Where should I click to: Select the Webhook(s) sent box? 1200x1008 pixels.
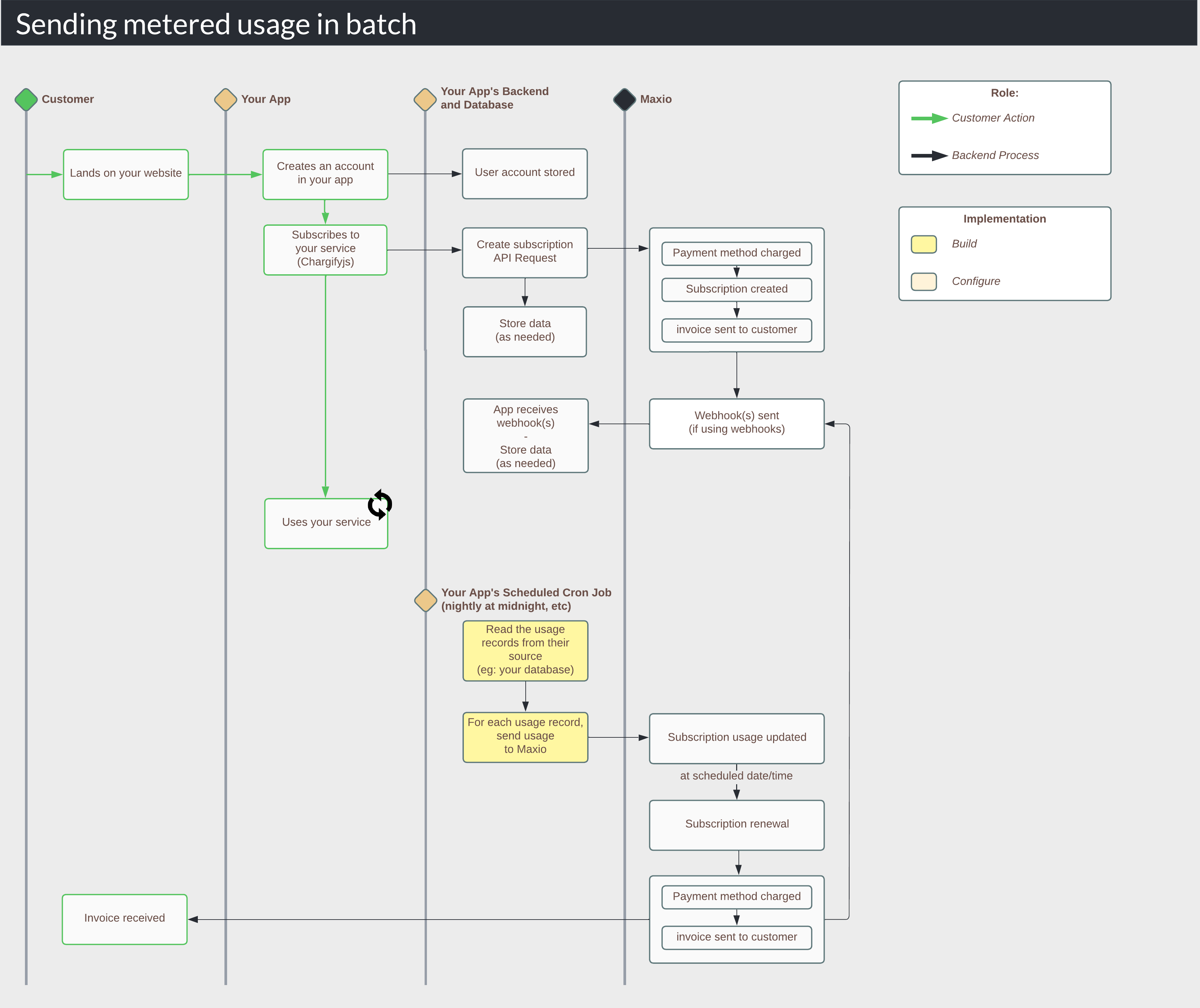point(736,424)
